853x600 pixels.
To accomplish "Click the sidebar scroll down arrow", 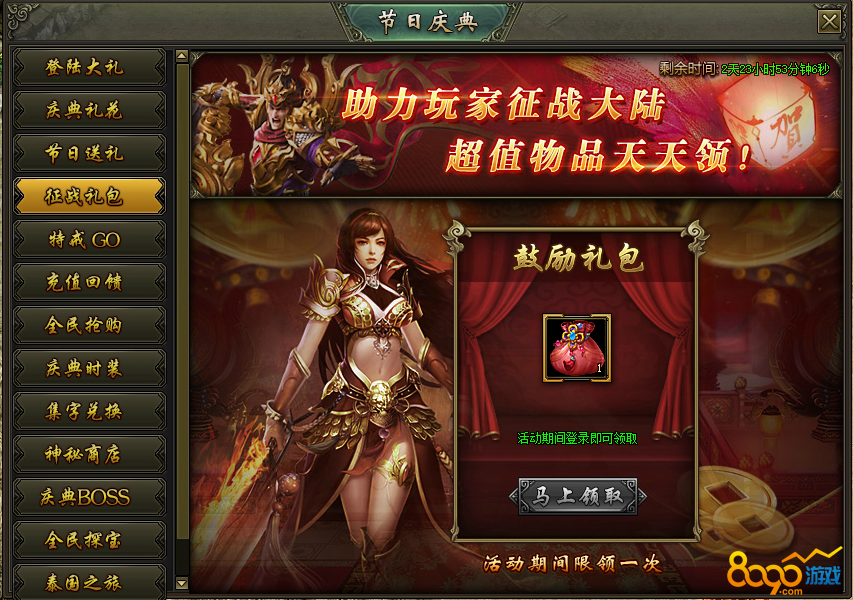I will tap(182, 584).
